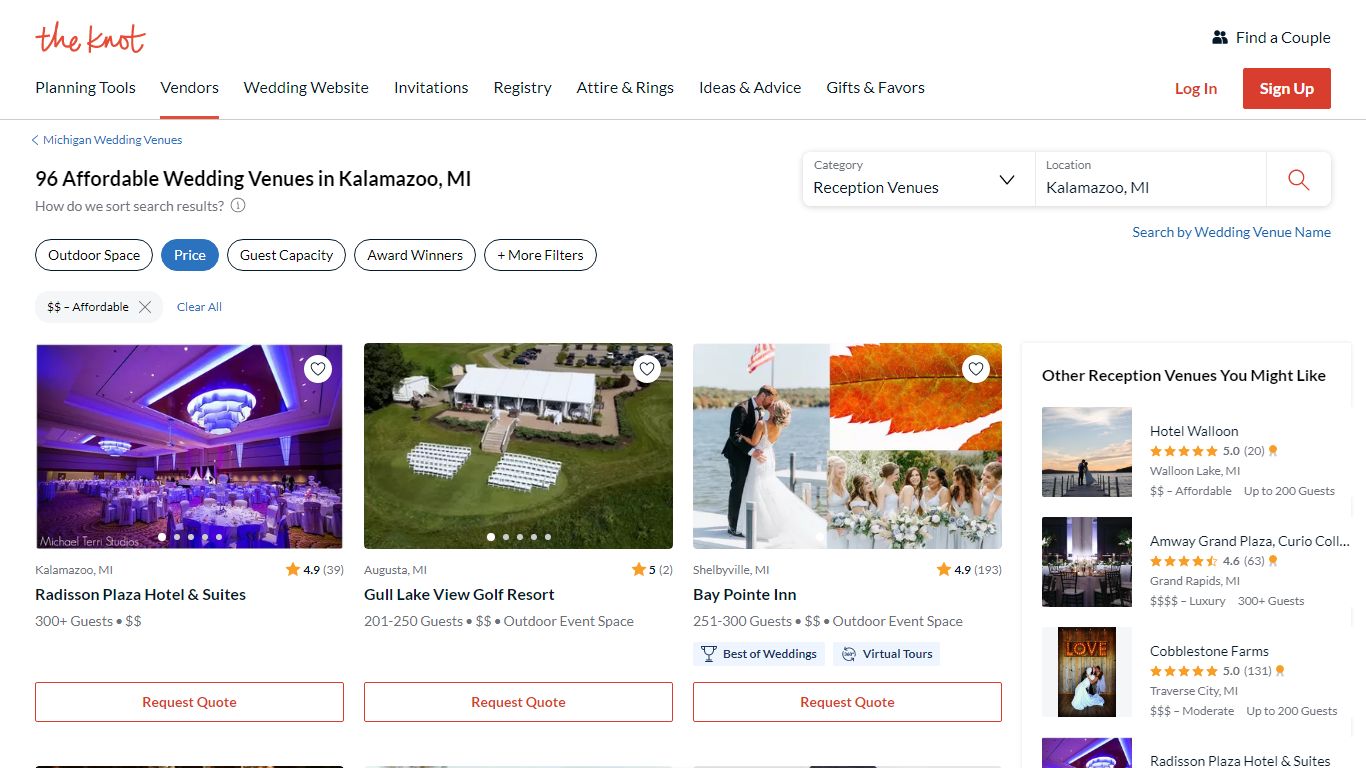Click the info icon beside sort results

[x=238, y=206]
